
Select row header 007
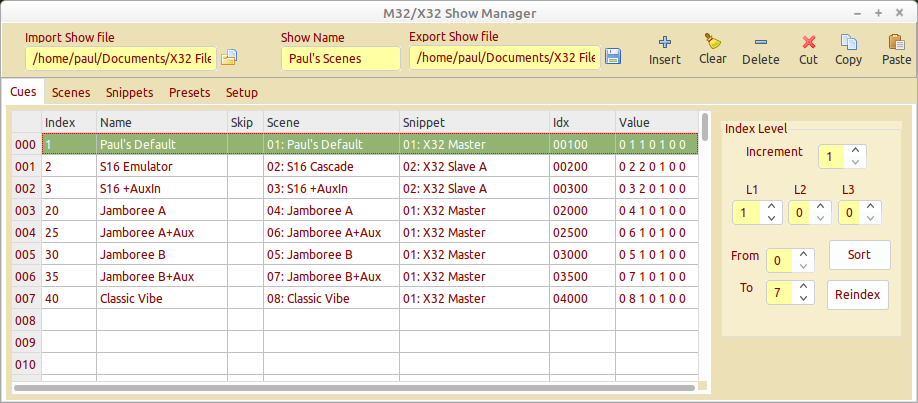click(26, 299)
